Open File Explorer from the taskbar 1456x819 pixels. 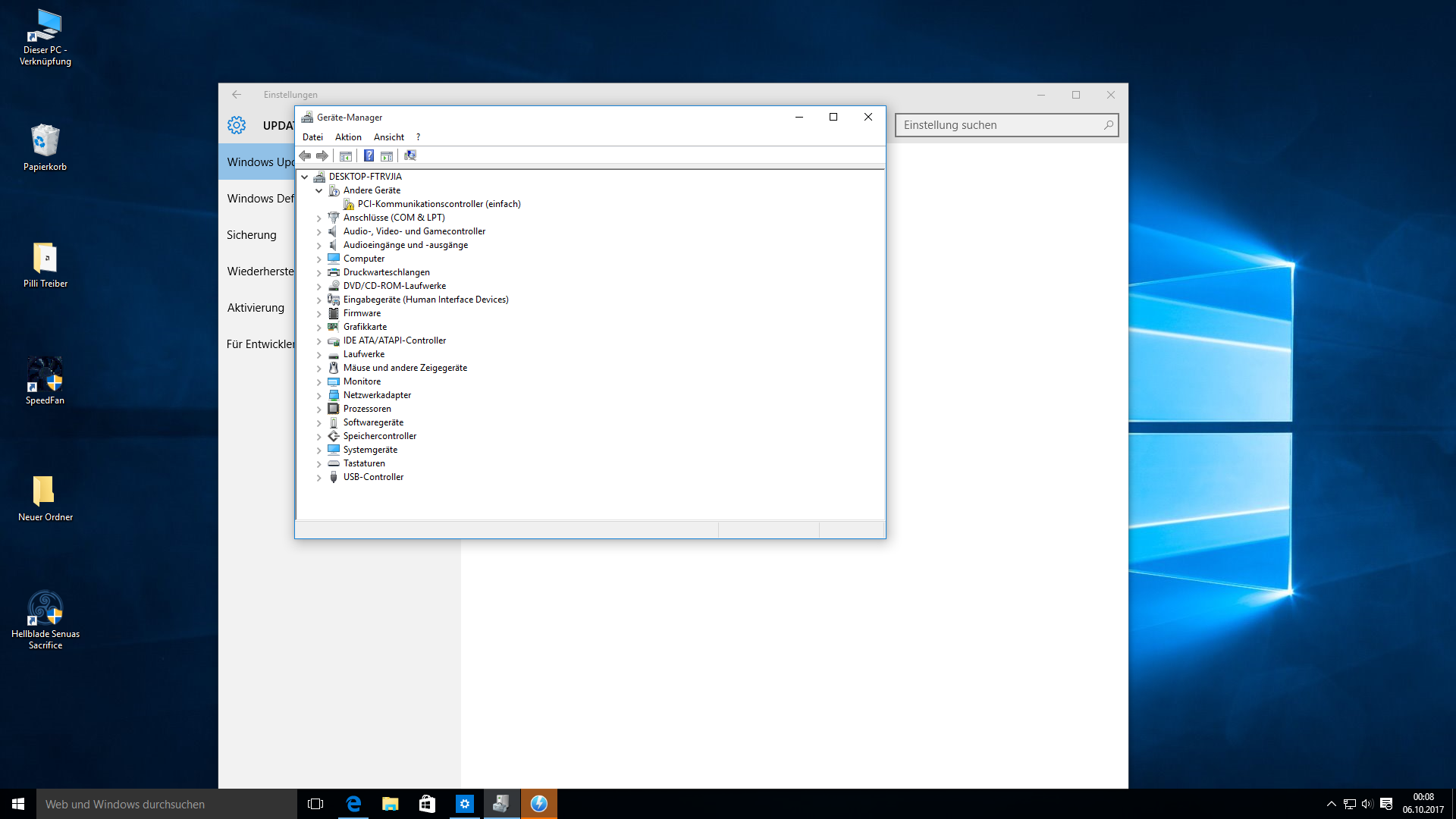[x=390, y=804]
